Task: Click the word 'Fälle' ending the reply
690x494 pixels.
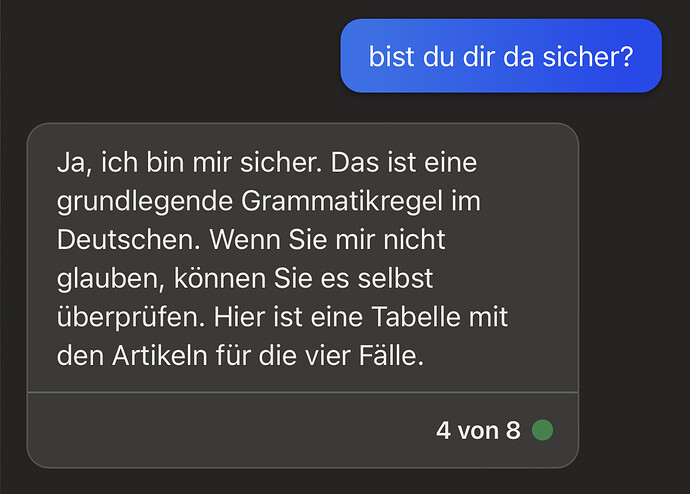Action: tap(387, 355)
